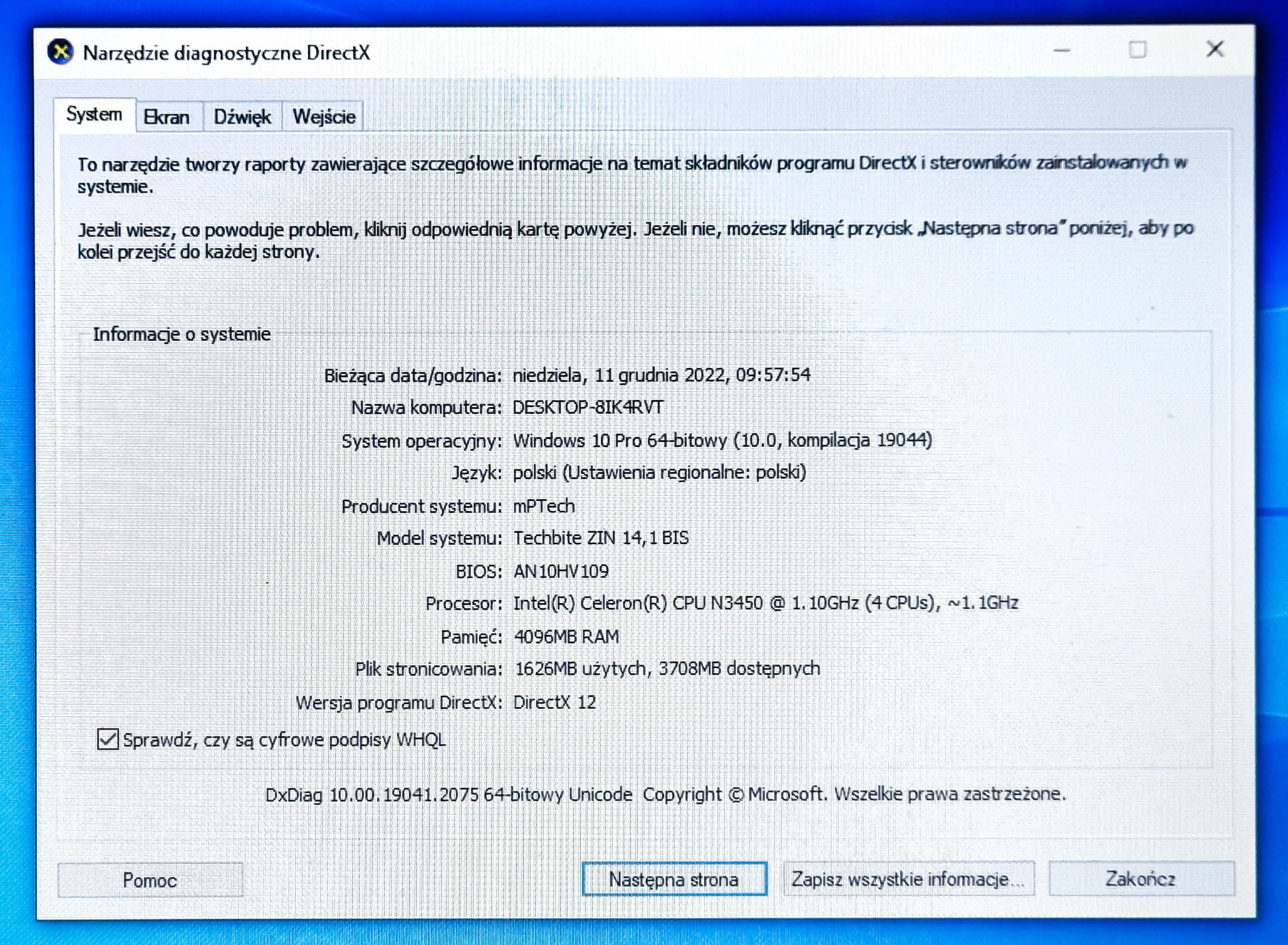
Task: Click the 'Producent systemu:' label
Action: point(422,506)
